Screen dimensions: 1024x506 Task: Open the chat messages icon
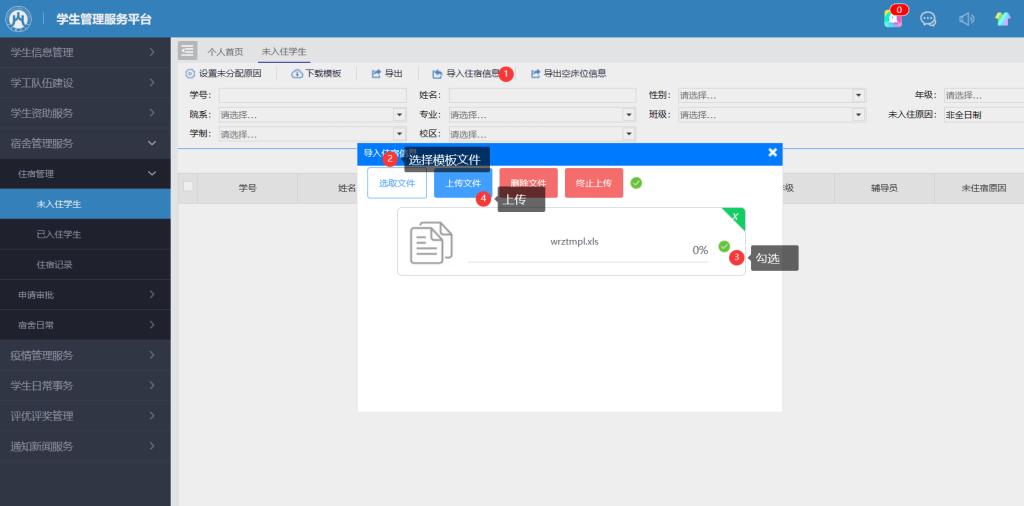(x=928, y=19)
